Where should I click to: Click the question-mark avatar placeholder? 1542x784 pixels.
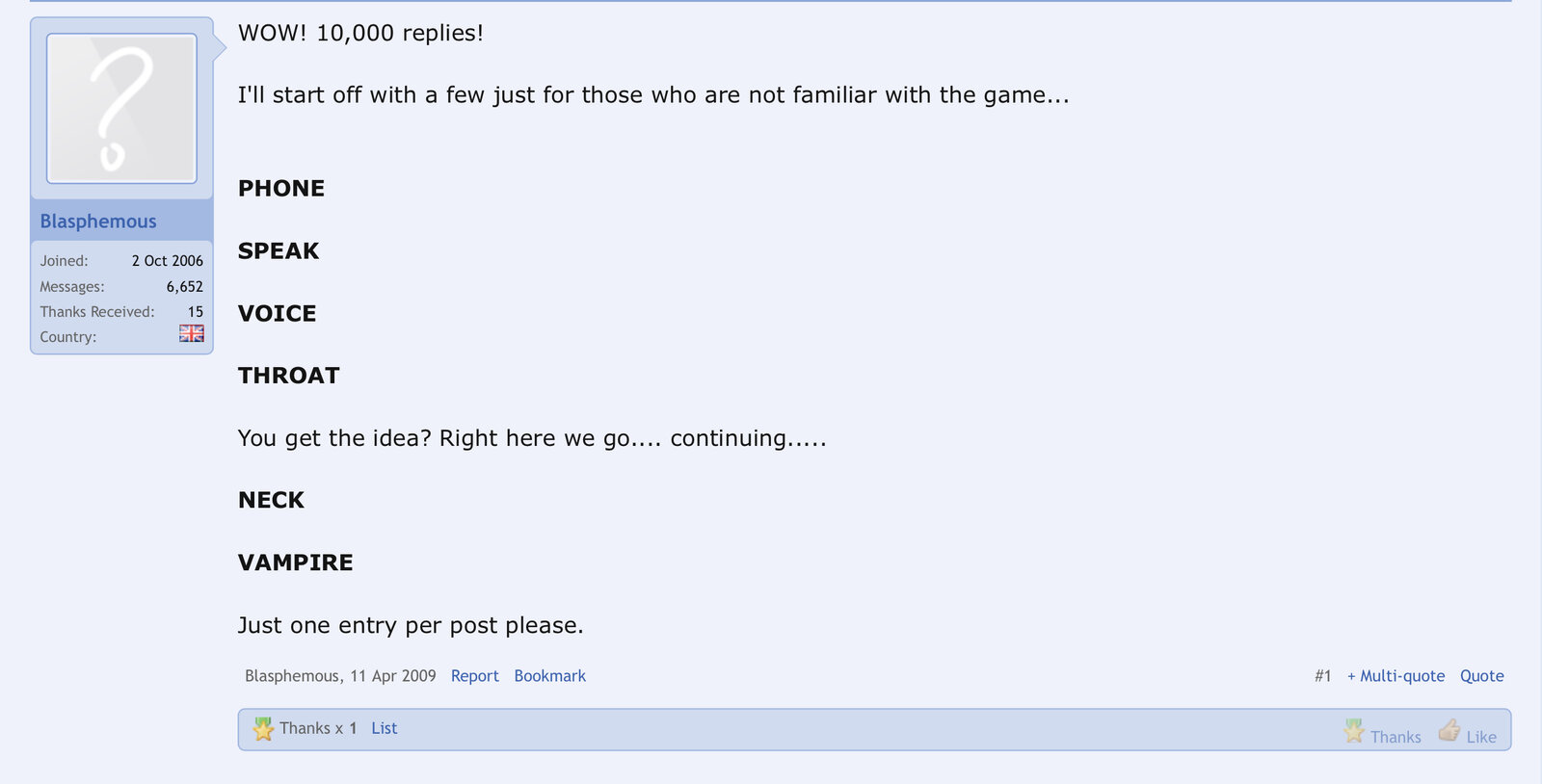[x=121, y=108]
